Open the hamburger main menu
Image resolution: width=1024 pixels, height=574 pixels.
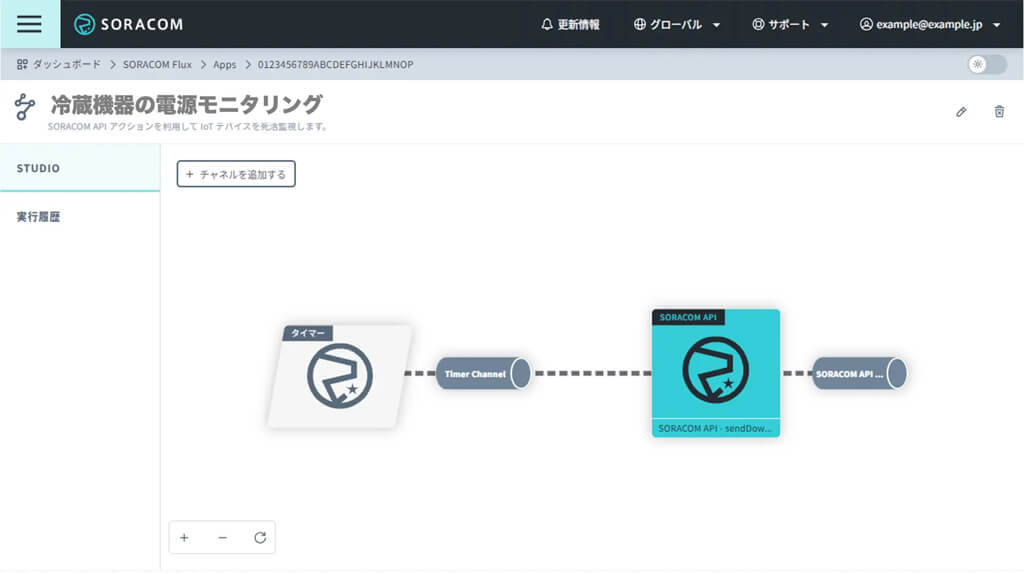pos(29,24)
